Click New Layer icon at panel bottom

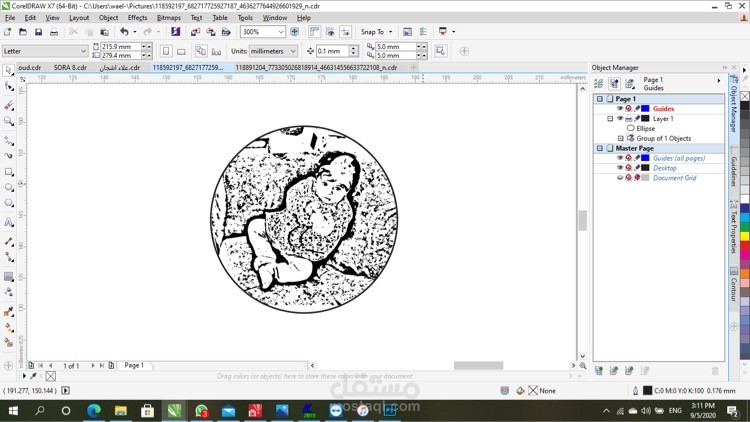tap(598, 371)
